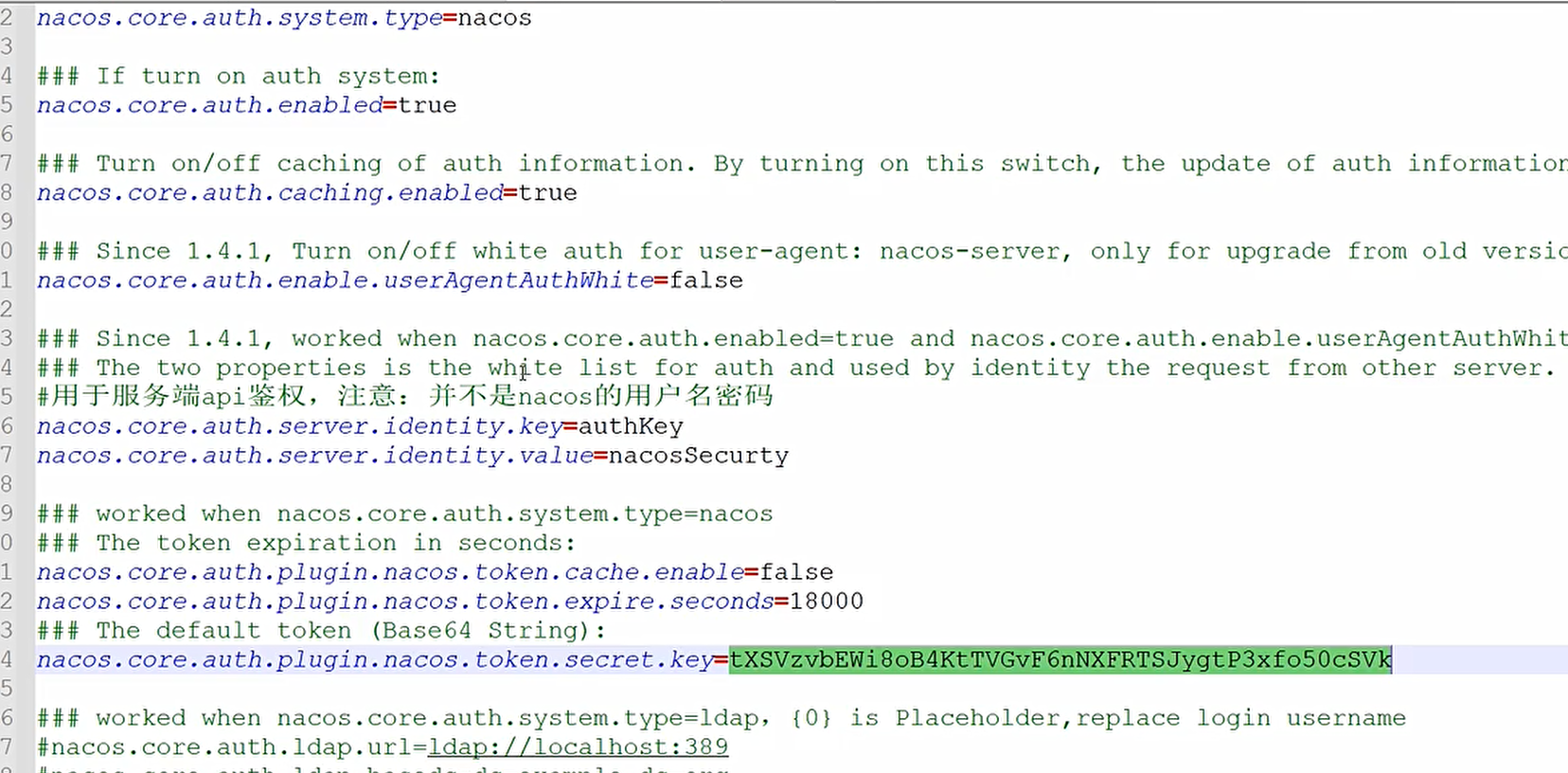Click 'nacos.core.auth.server.identity.key' property
The image size is (1568, 773).
point(300,426)
